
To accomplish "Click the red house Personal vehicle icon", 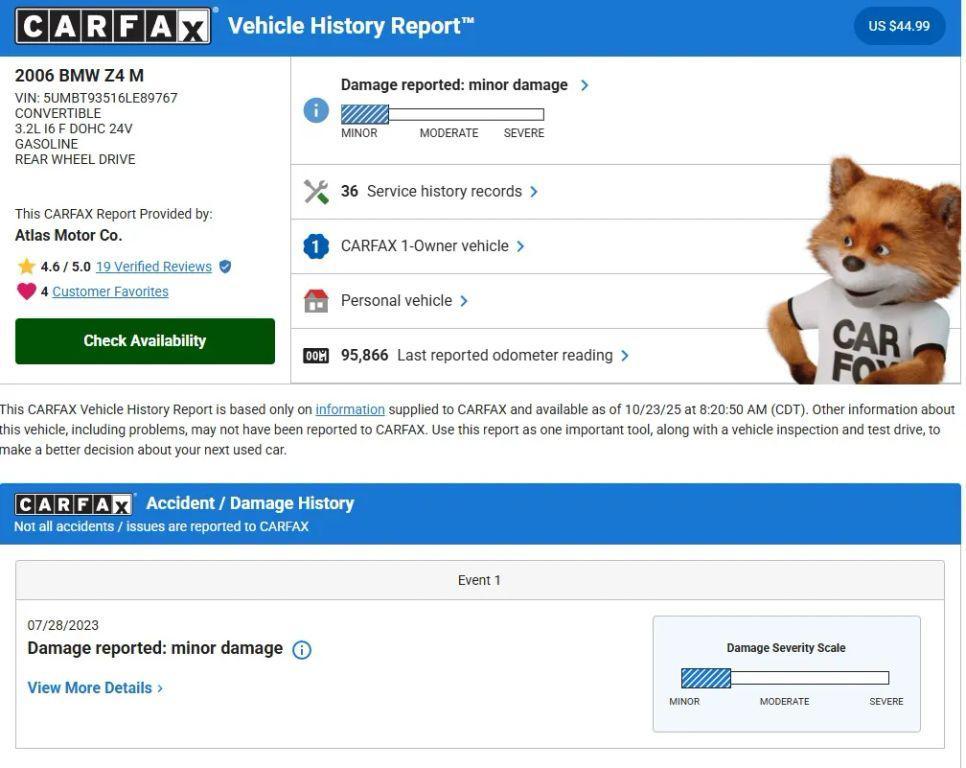I will pos(316,300).
